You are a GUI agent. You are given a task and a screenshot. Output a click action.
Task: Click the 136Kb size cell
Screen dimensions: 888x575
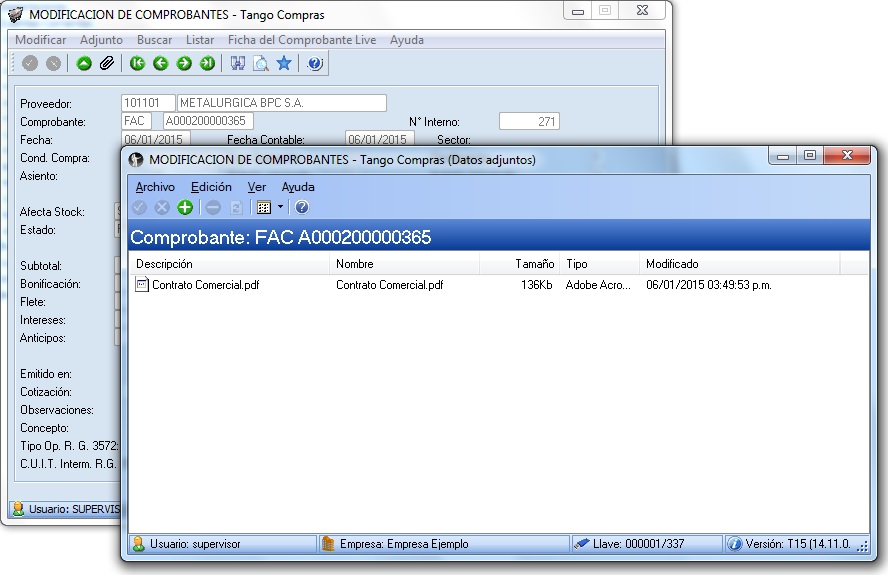[537, 285]
